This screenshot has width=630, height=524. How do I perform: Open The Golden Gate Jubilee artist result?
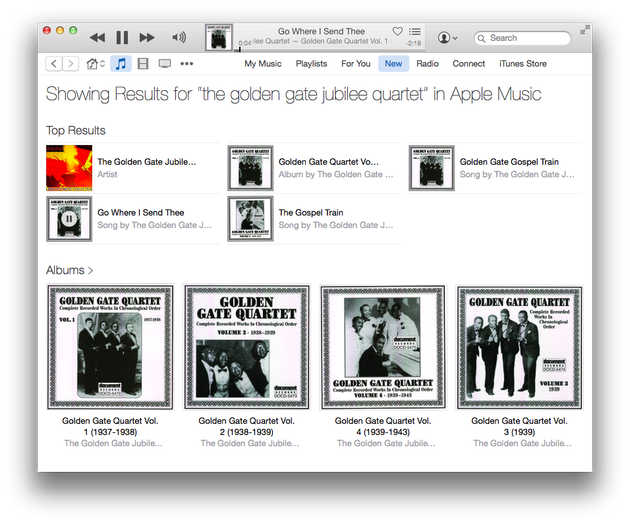click(147, 162)
